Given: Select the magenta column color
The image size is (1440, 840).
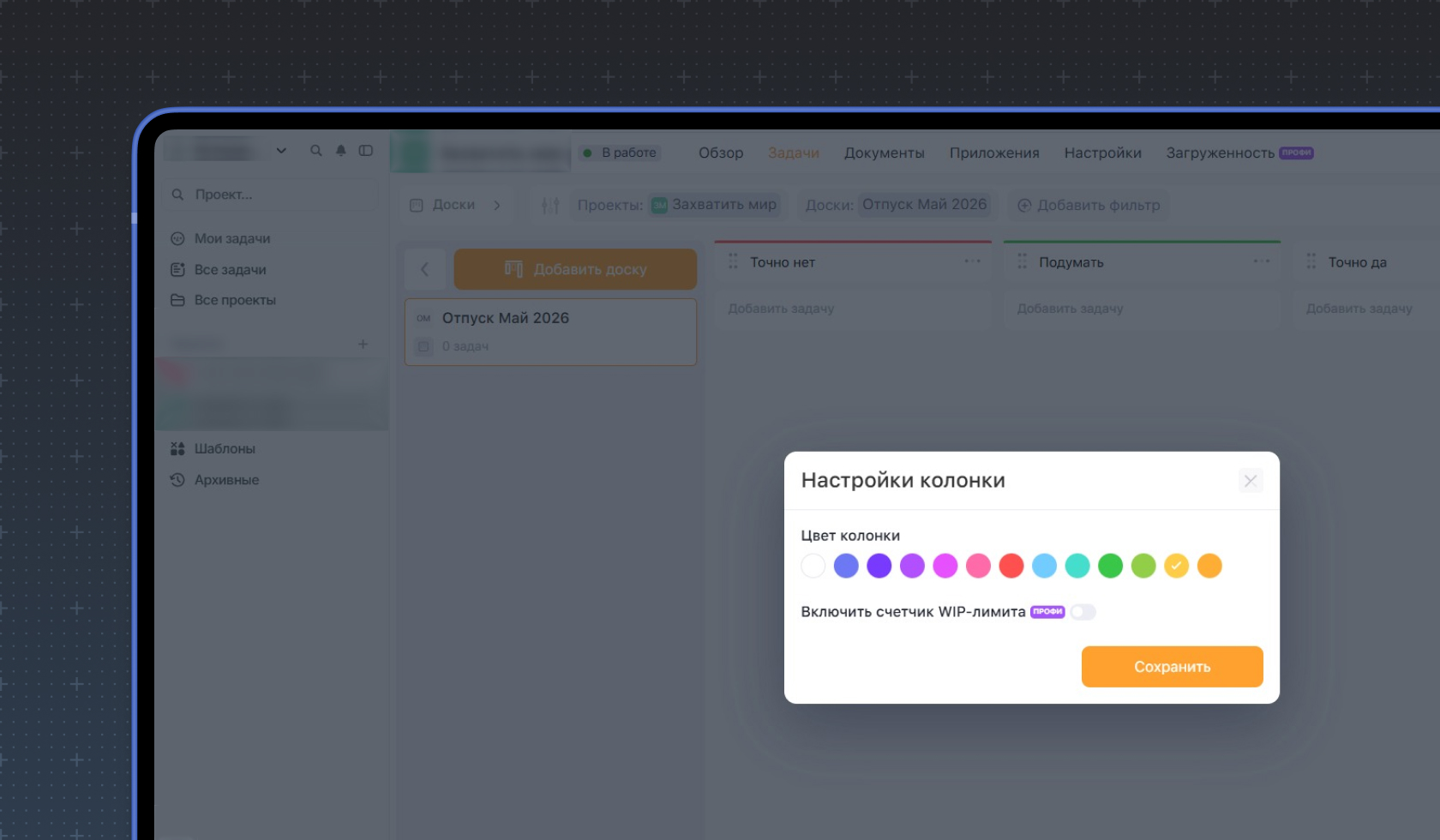Looking at the screenshot, I should point(945,566).
